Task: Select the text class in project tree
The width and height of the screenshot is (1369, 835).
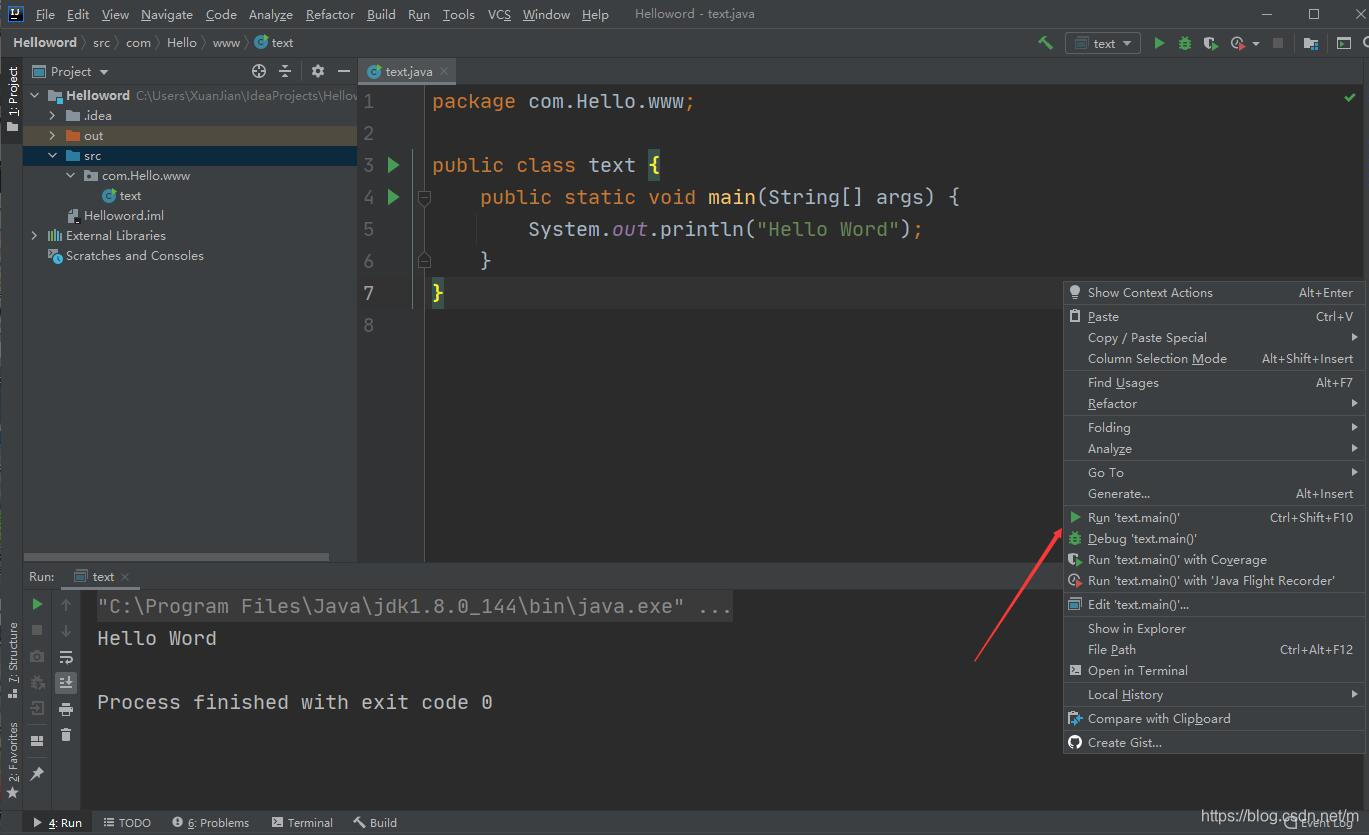Action: [121, 195]
